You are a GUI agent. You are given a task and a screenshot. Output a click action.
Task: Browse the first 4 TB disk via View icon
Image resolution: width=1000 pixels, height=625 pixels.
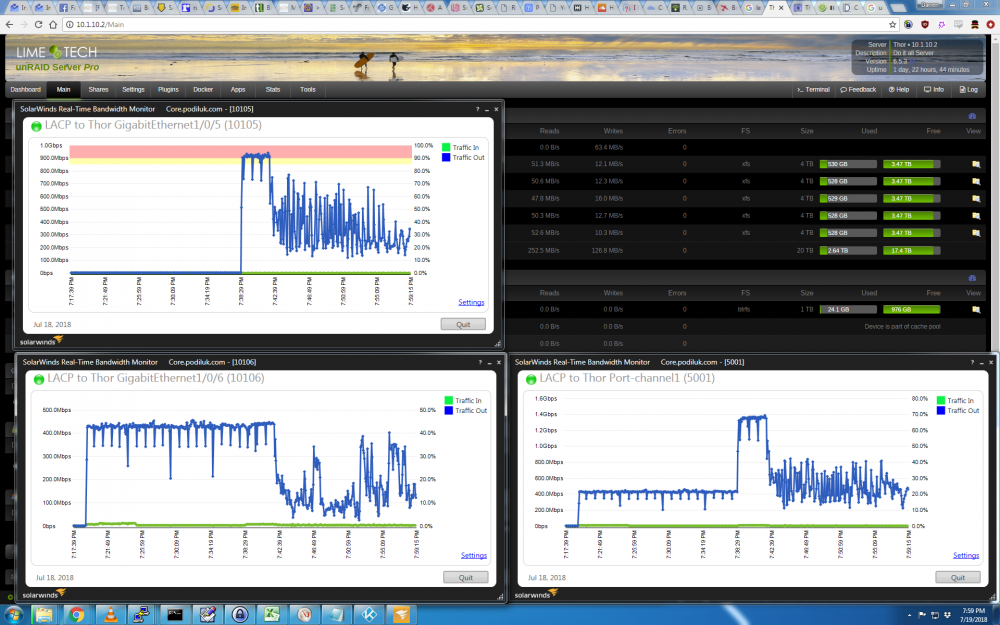975,164
